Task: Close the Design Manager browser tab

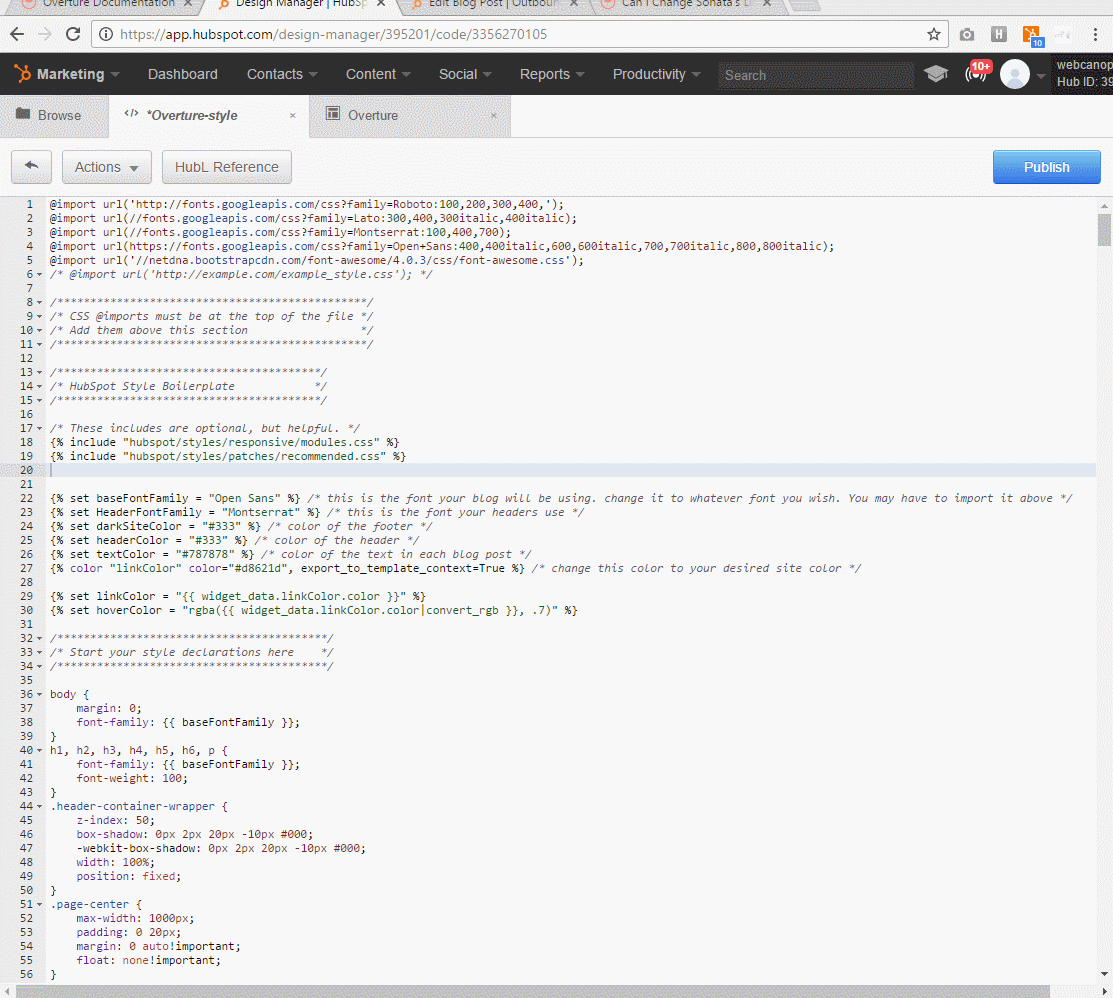Action: click(x=380, y=4)
